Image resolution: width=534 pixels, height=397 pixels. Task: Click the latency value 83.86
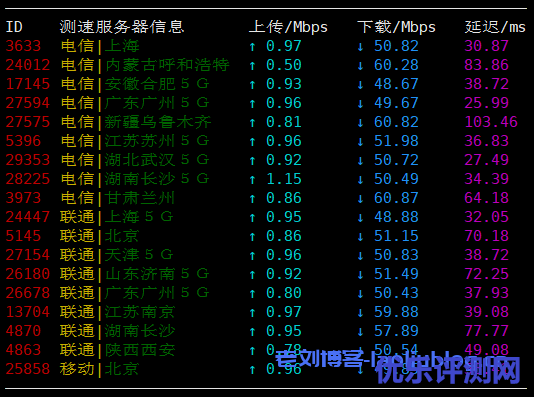point(487,65)
